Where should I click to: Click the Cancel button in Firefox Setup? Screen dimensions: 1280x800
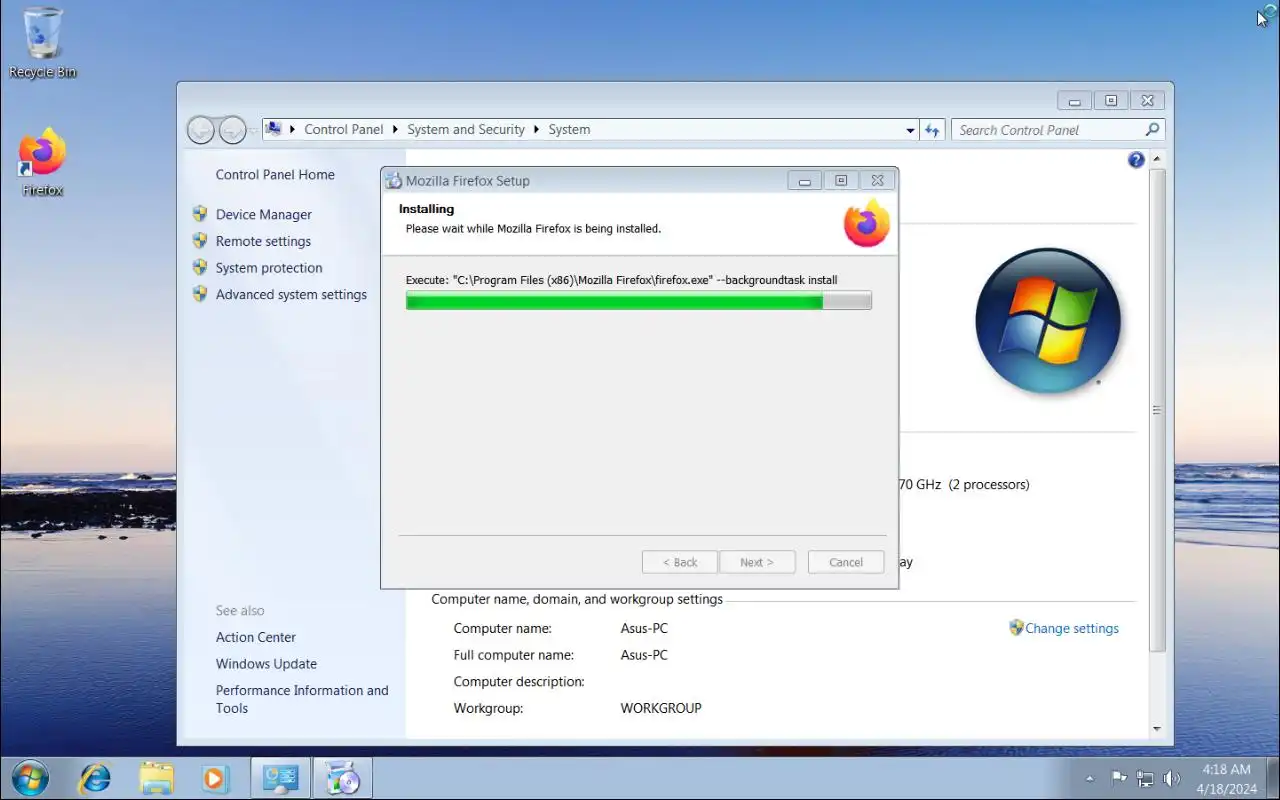coord(846,562)
